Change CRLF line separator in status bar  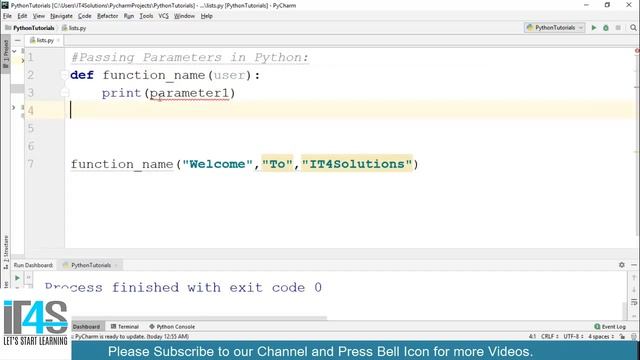point(549,337)
